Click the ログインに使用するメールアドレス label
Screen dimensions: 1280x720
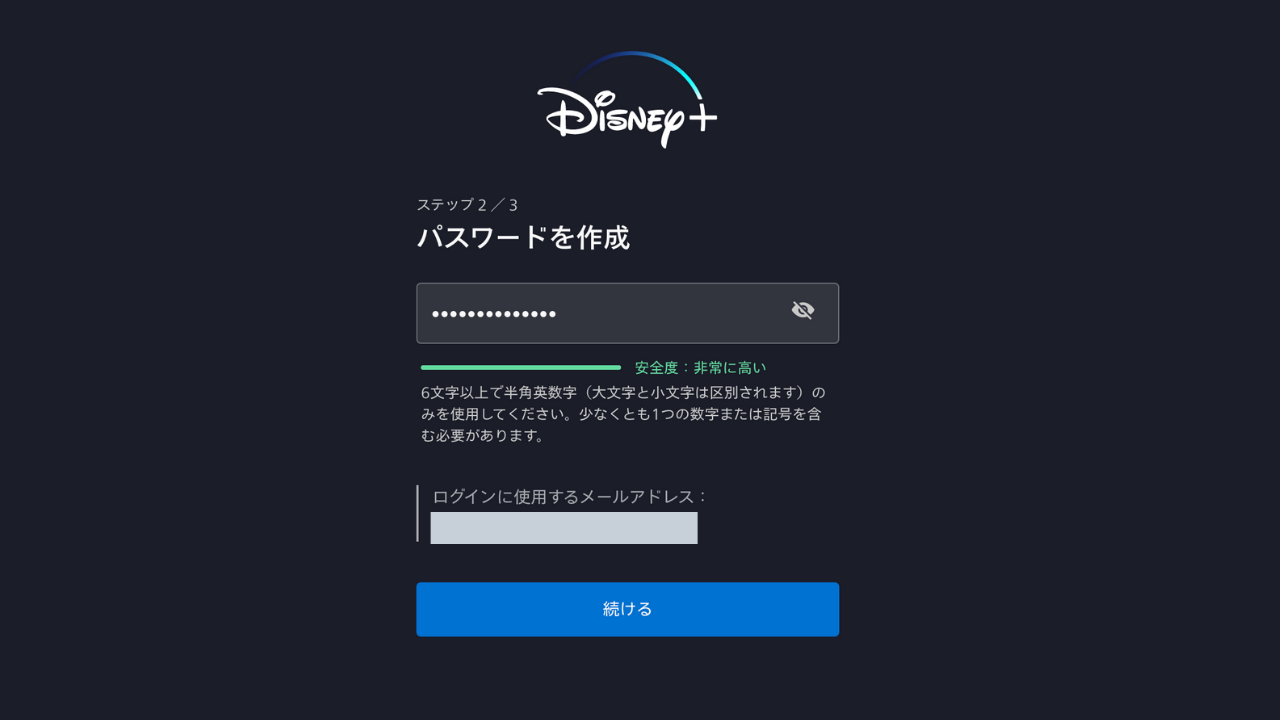pyautogui.click(x=570, y=496)
